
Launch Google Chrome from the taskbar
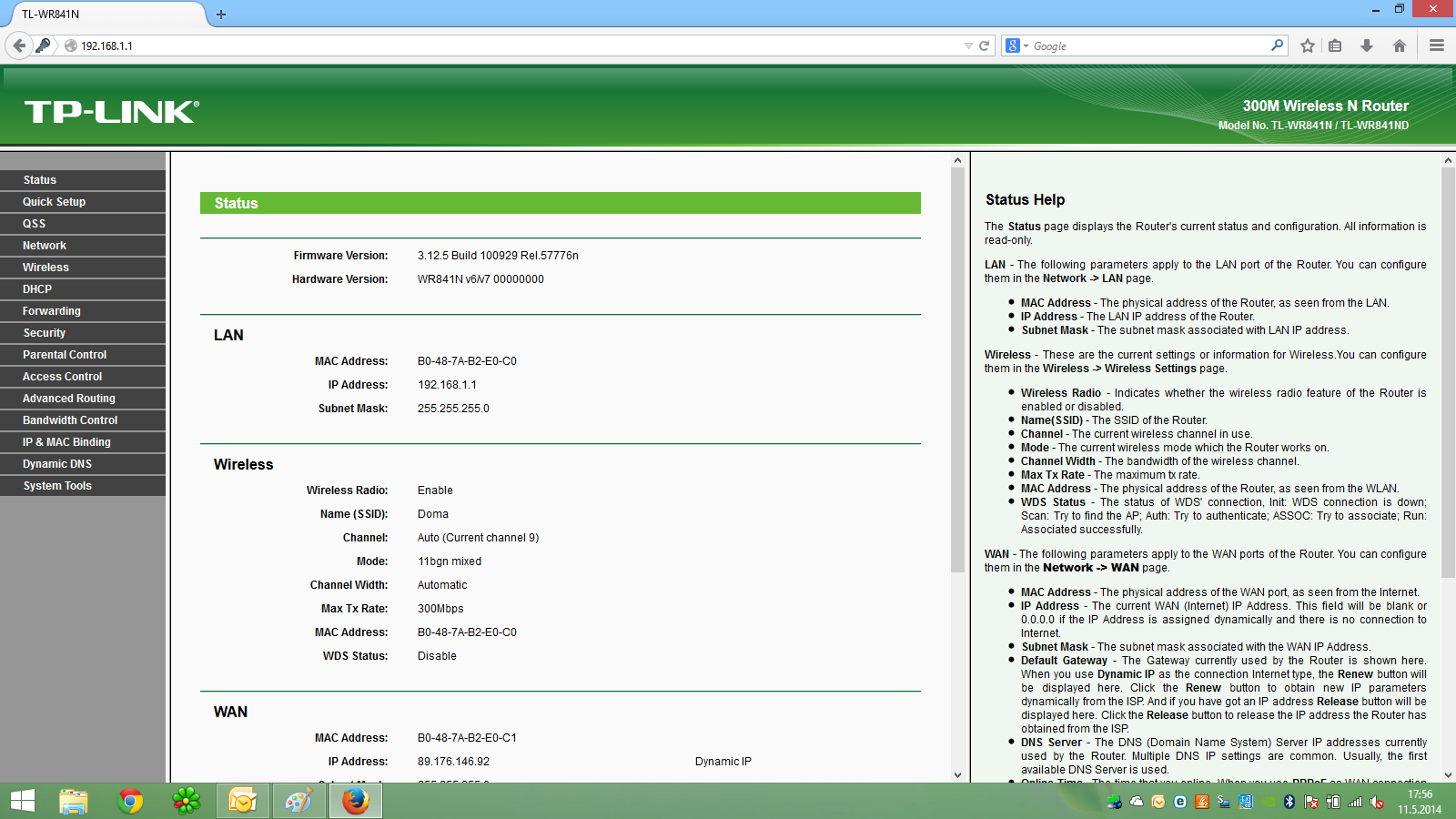click(x=130, y=801)
